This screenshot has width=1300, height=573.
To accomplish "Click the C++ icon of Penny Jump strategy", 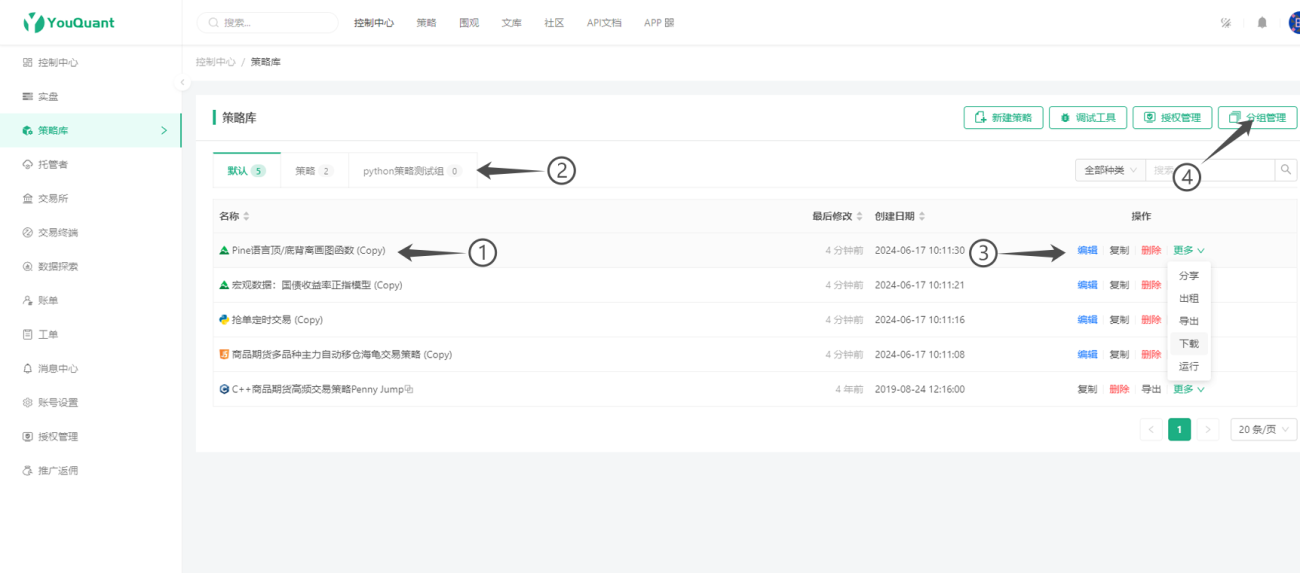I will (224, 389).
